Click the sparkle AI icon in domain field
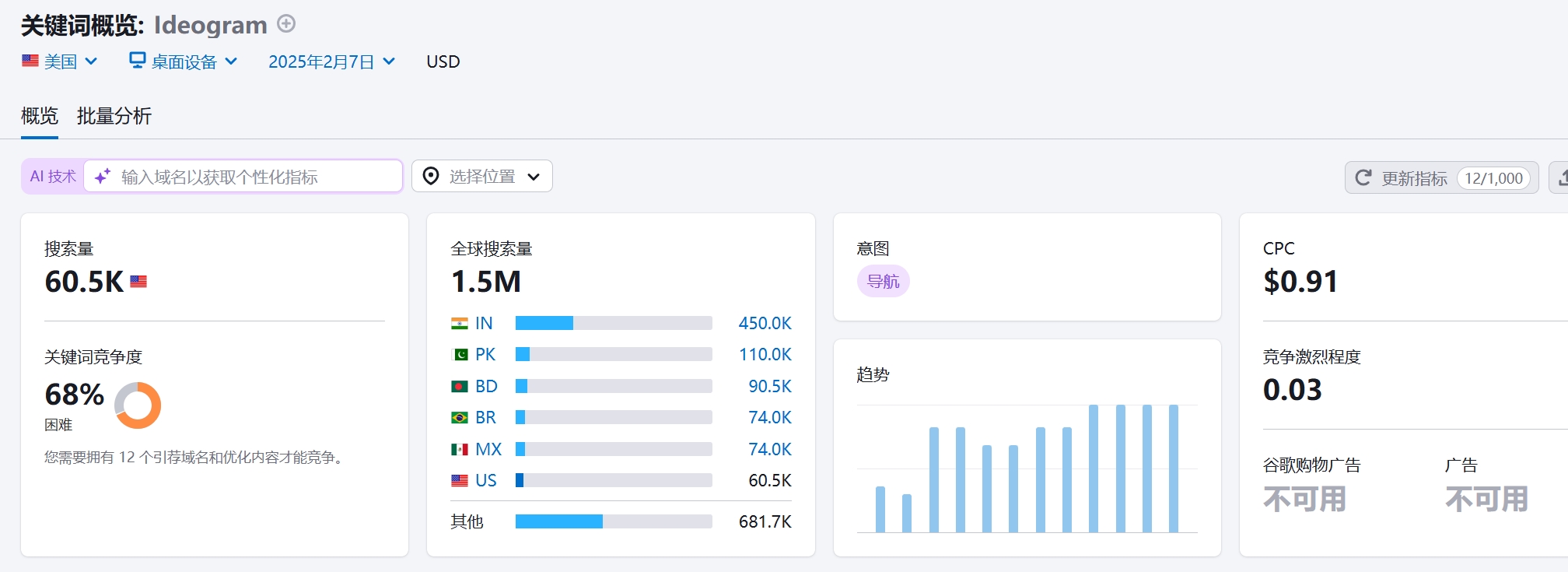This screenshot has width=1568, height=572. 103,177
